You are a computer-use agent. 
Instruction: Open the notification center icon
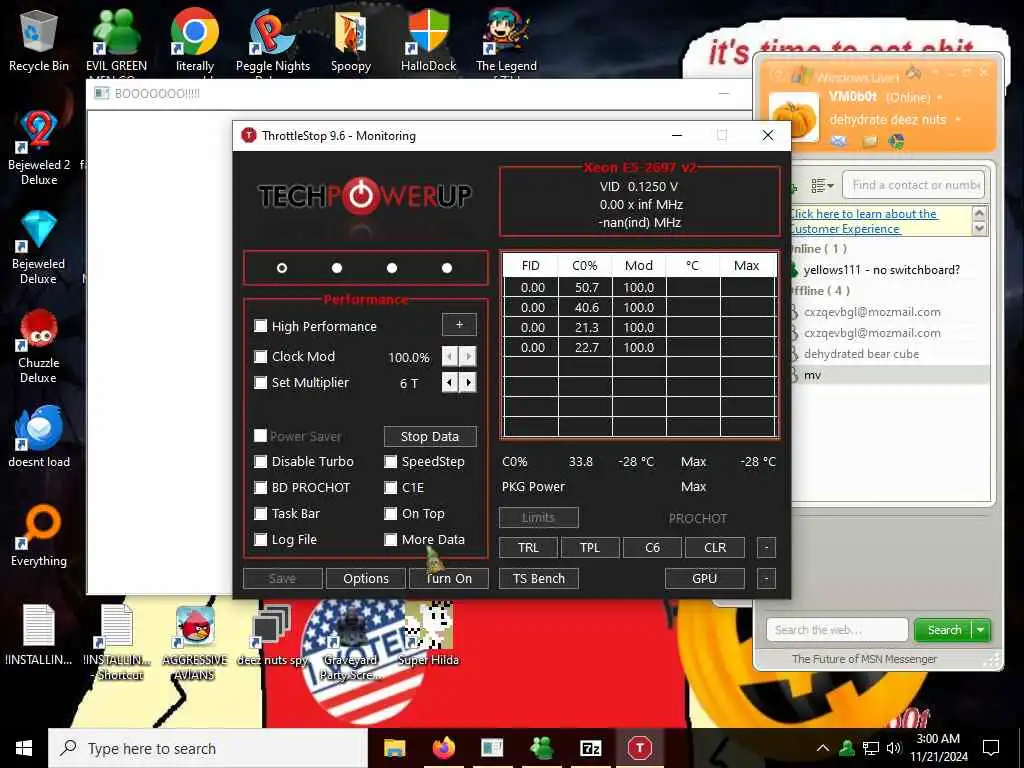[x=991, y=748]
